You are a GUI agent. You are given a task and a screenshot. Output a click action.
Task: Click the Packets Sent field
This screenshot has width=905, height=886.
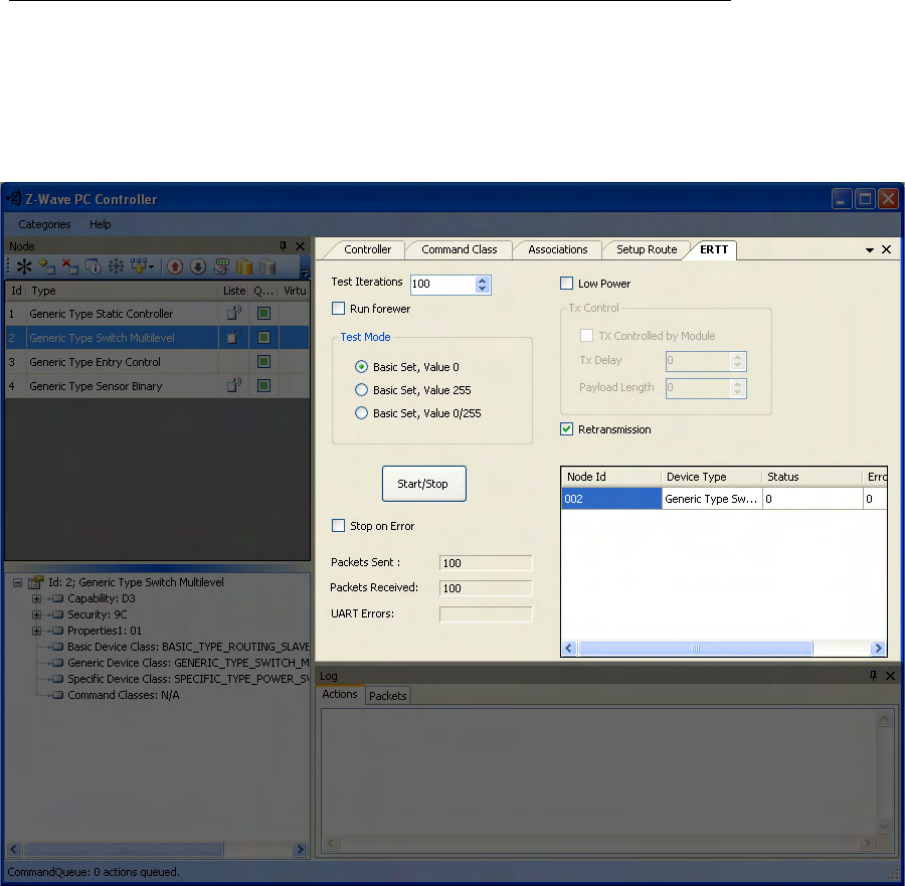(x=485, y=563)
